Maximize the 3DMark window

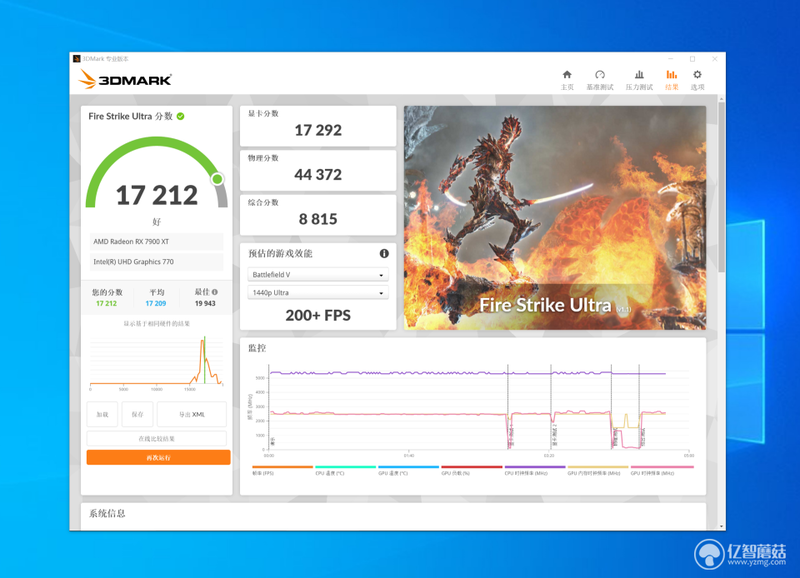[692, 59]
